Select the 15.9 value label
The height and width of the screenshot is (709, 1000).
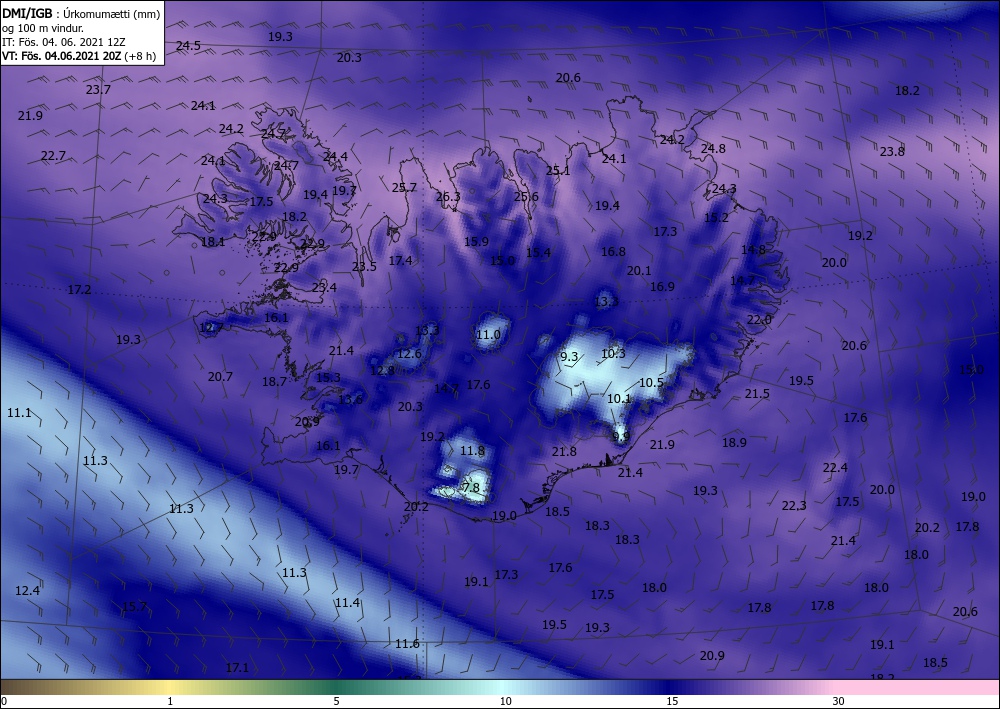(476, 242)
